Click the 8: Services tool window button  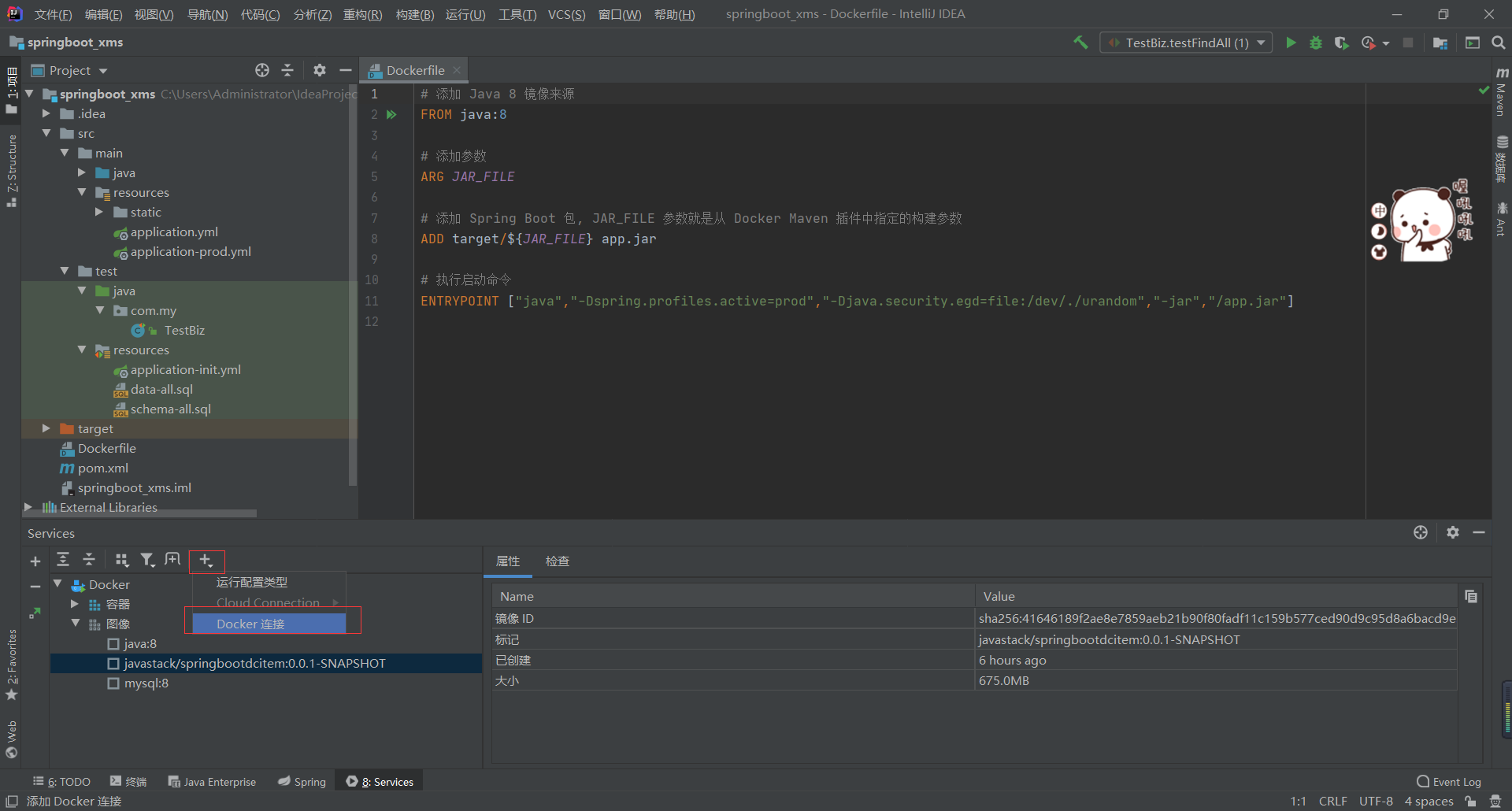tap(380, 782)
